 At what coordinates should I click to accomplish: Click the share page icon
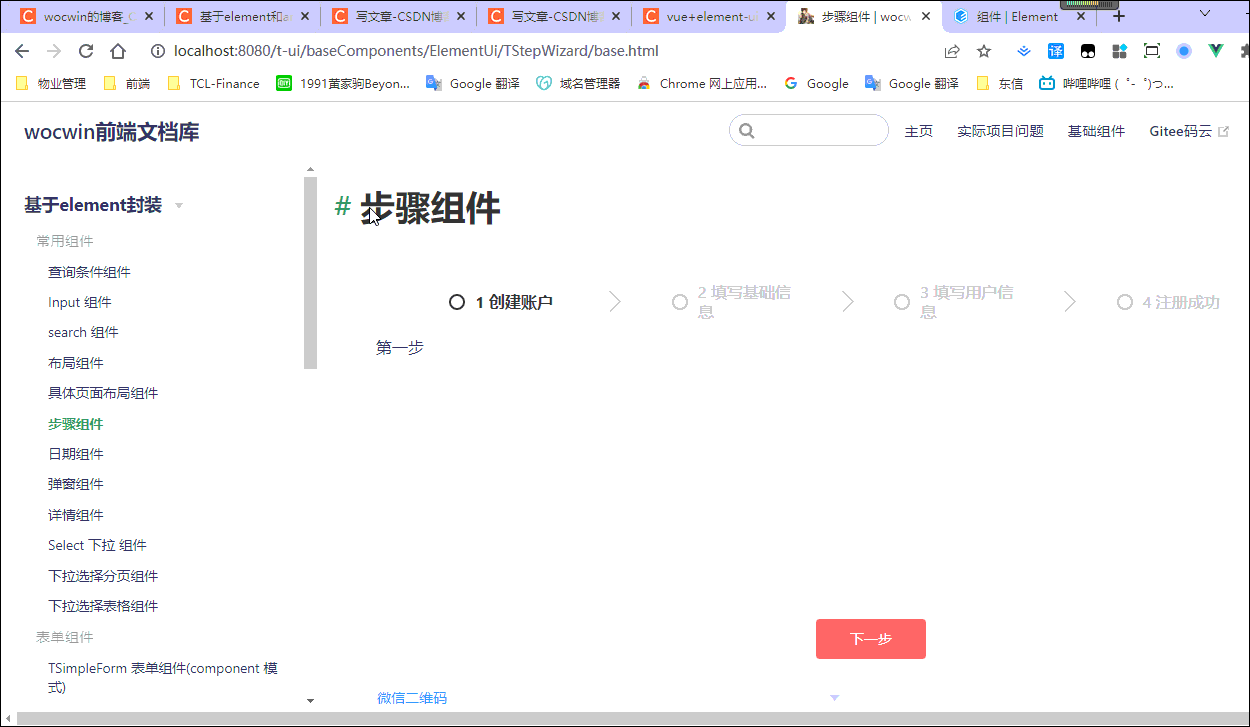coord(952,51)
